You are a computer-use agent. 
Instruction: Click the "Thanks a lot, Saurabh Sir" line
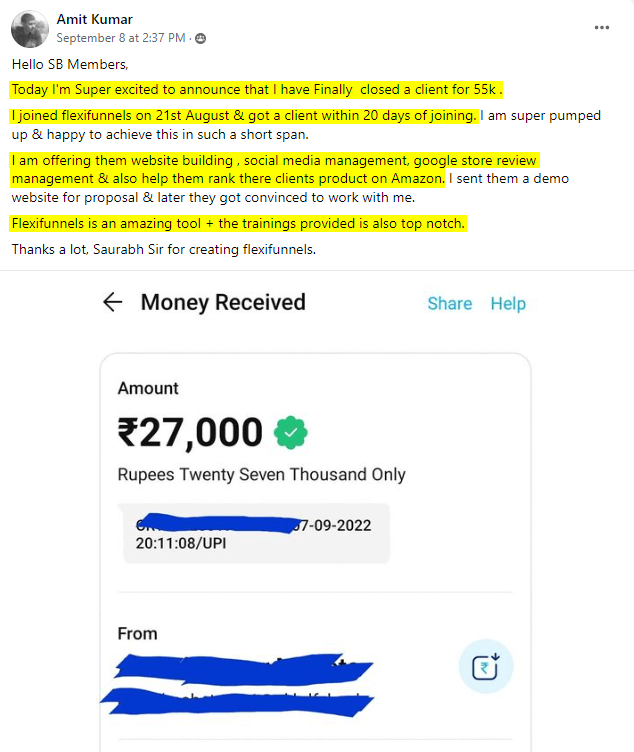[x=163, y=249]
